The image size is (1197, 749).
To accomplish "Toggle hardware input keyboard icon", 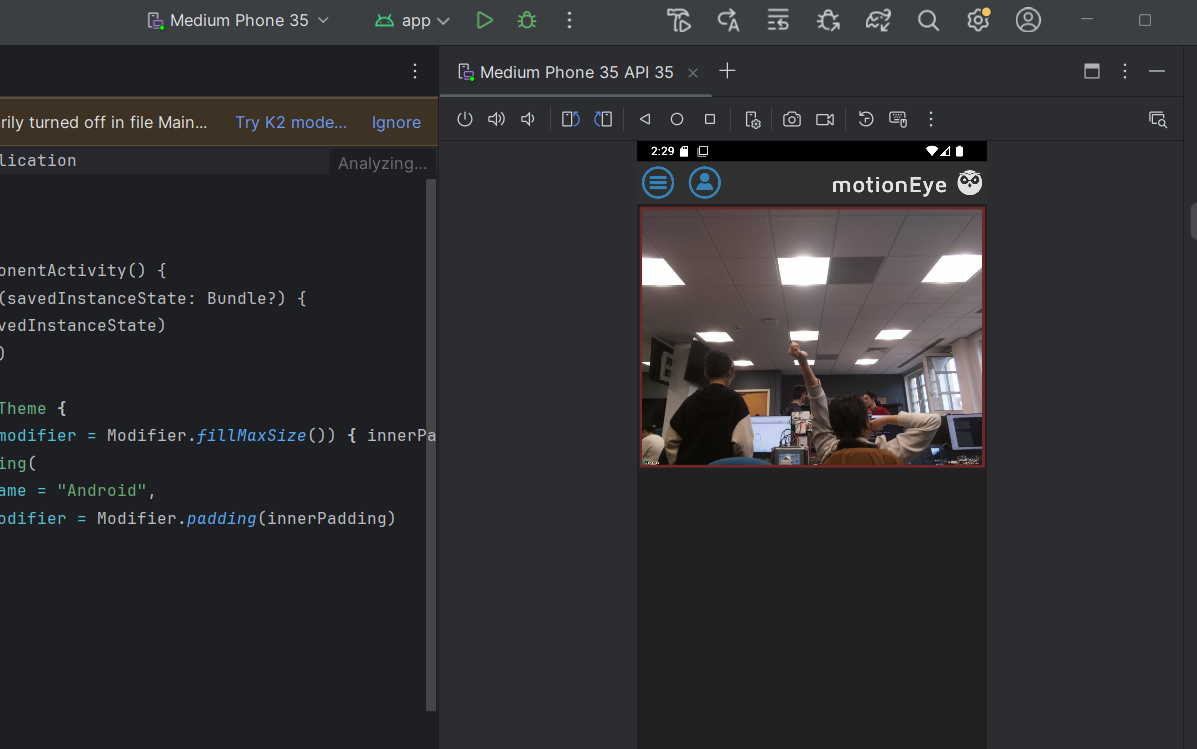I will click(899, 119).
